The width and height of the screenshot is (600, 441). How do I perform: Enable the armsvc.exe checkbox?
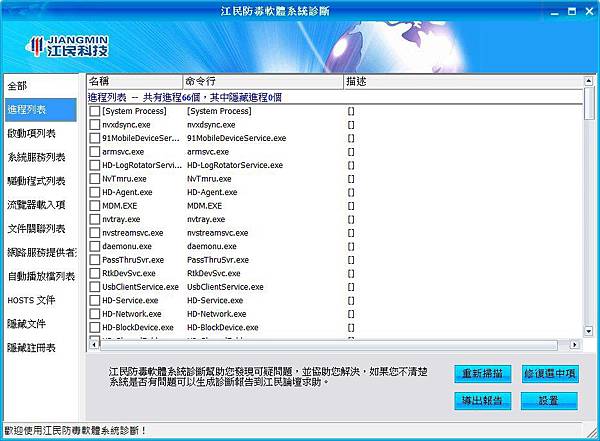tap(95, 152)
